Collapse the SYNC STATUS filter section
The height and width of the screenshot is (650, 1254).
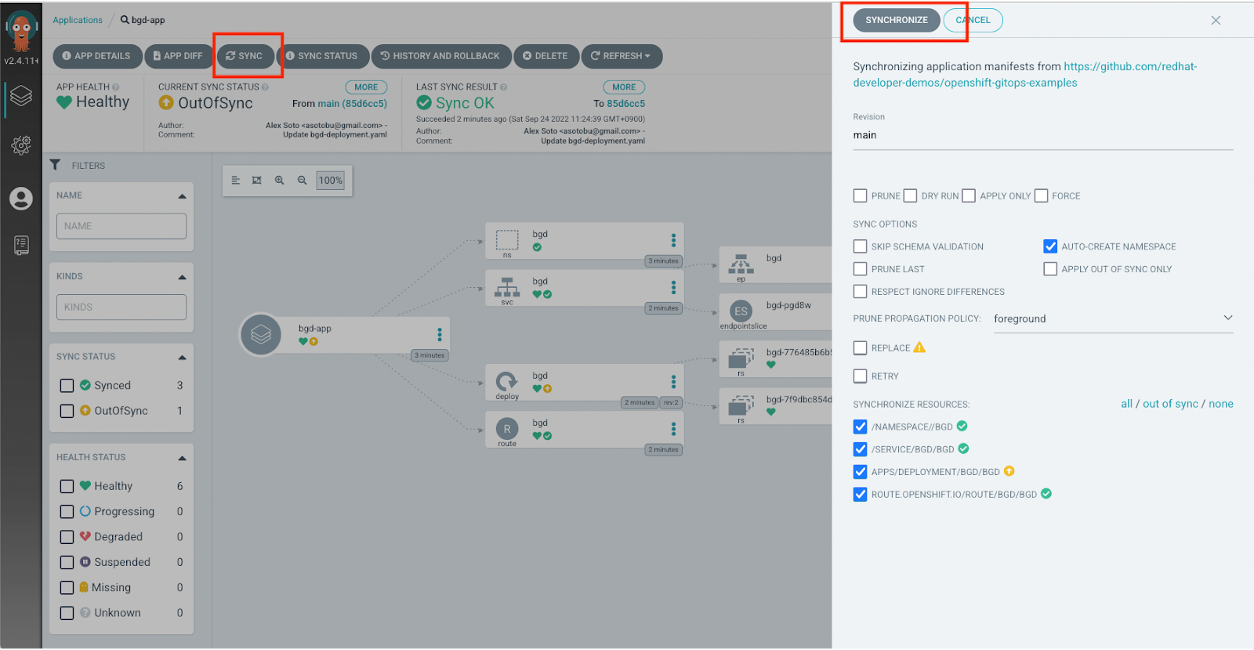pos(182,357)
